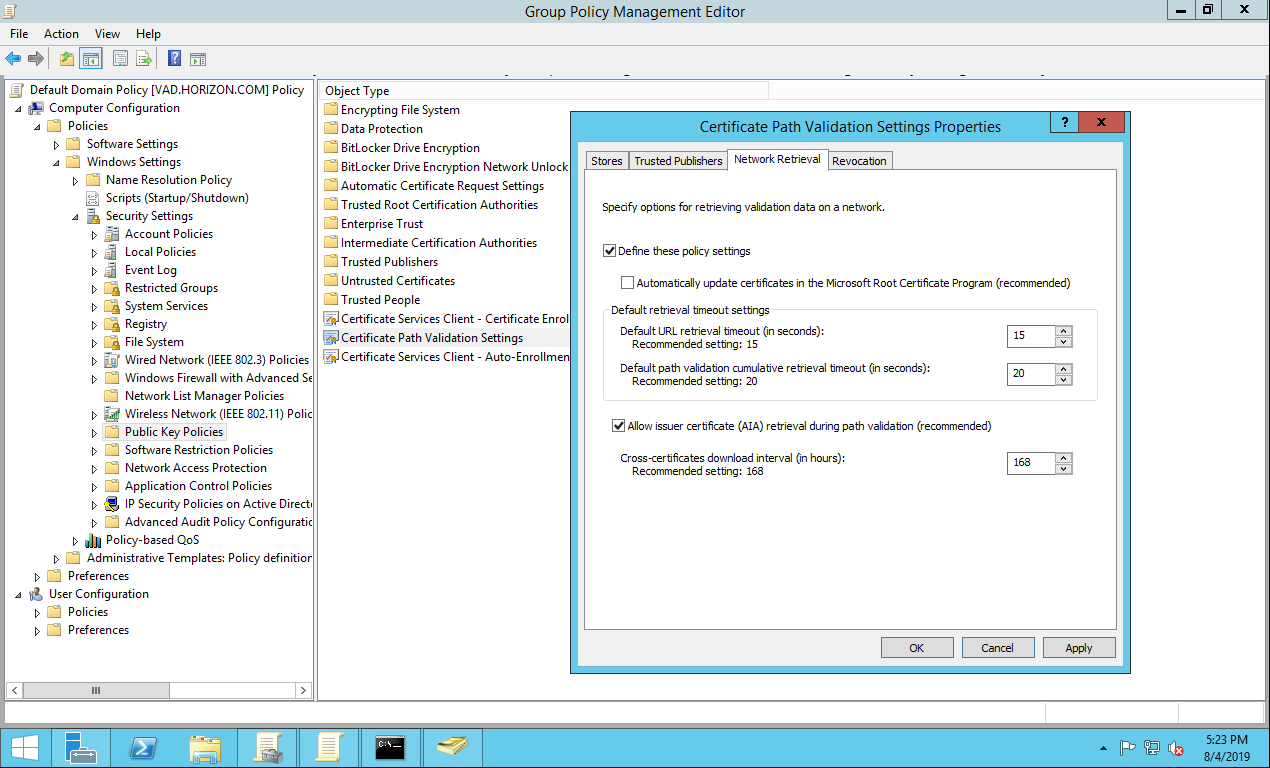The height and width of the screenshot is (768, 1270).
Task: Expand Administrative Templates policy definitions node
Action: tap(57, 558)
